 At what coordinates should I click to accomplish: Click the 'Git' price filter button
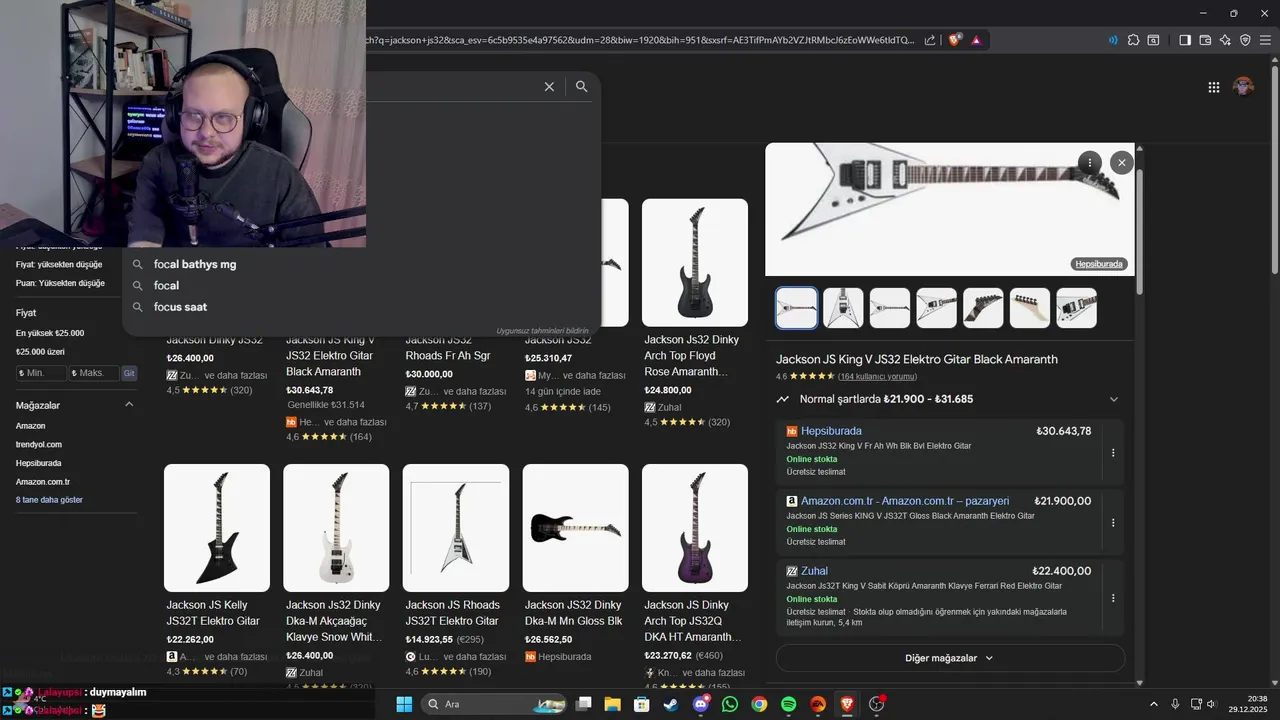pos(129,373)
